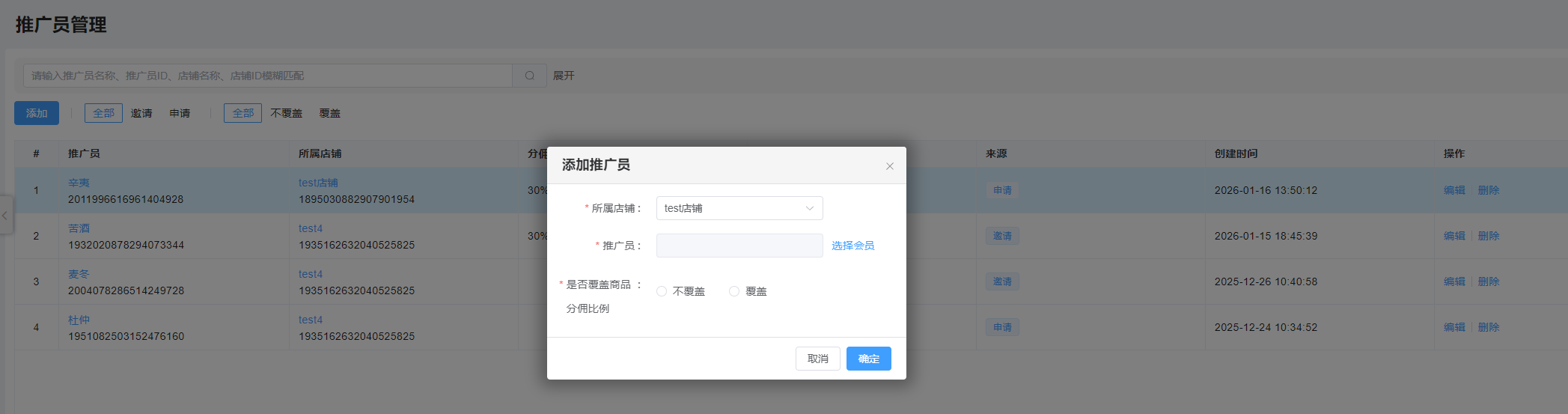Expand filters with 展开

tap(564, 76)
